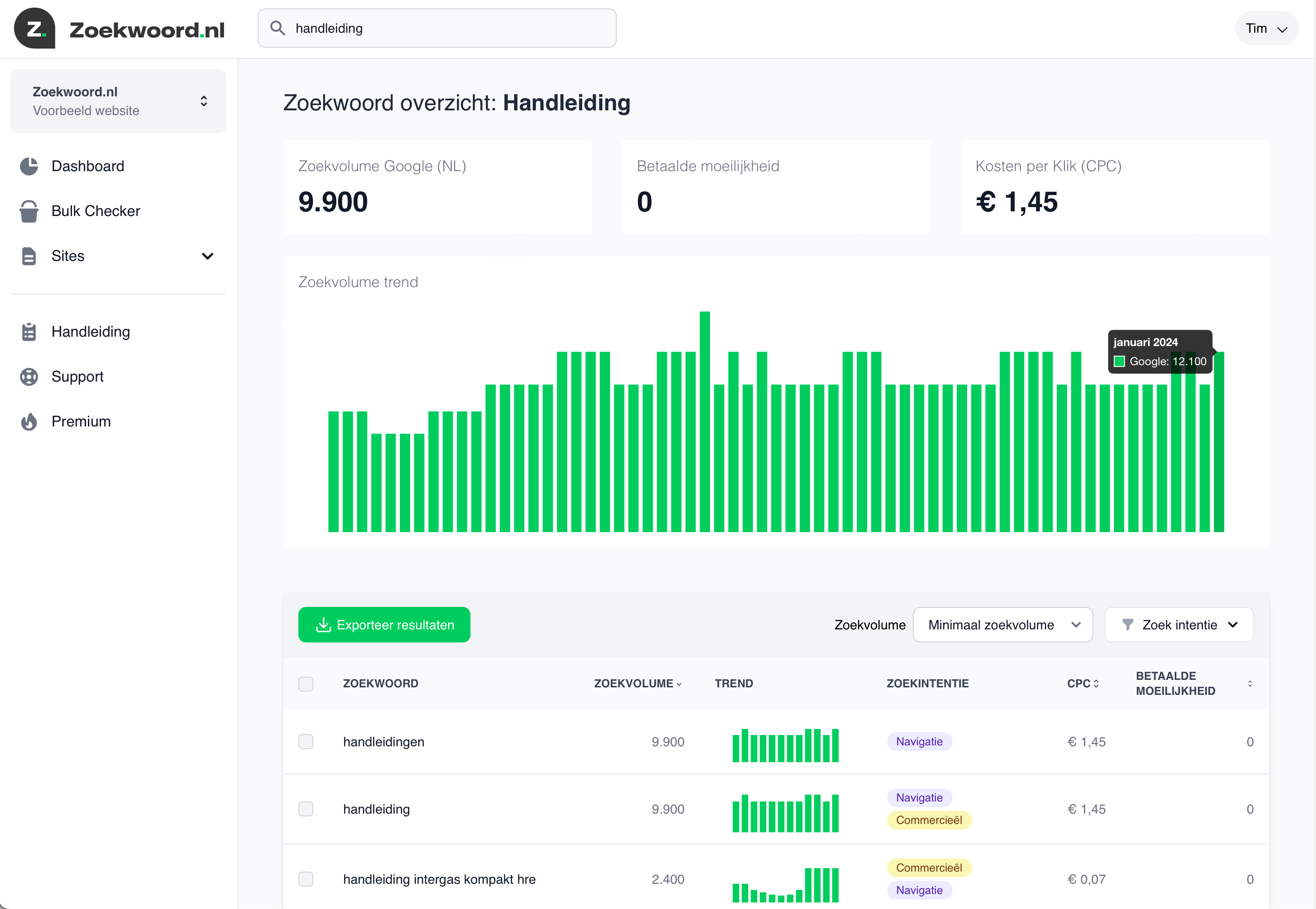The image size is (1316, 909).
Task: Click the Sites document icon
Action: tap(29, 256)
